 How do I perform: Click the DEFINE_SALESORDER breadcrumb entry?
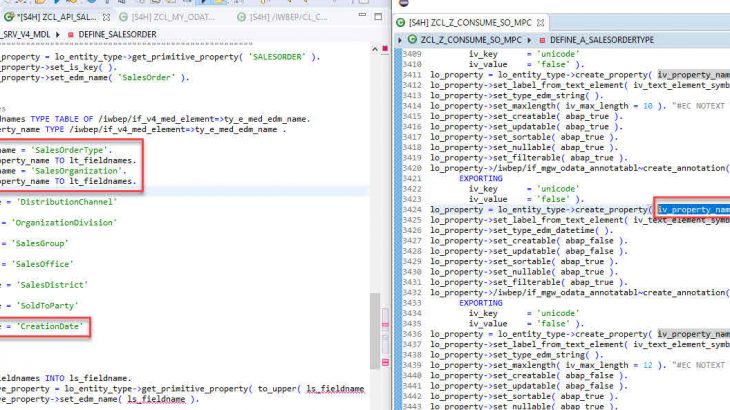coord(117,34)
